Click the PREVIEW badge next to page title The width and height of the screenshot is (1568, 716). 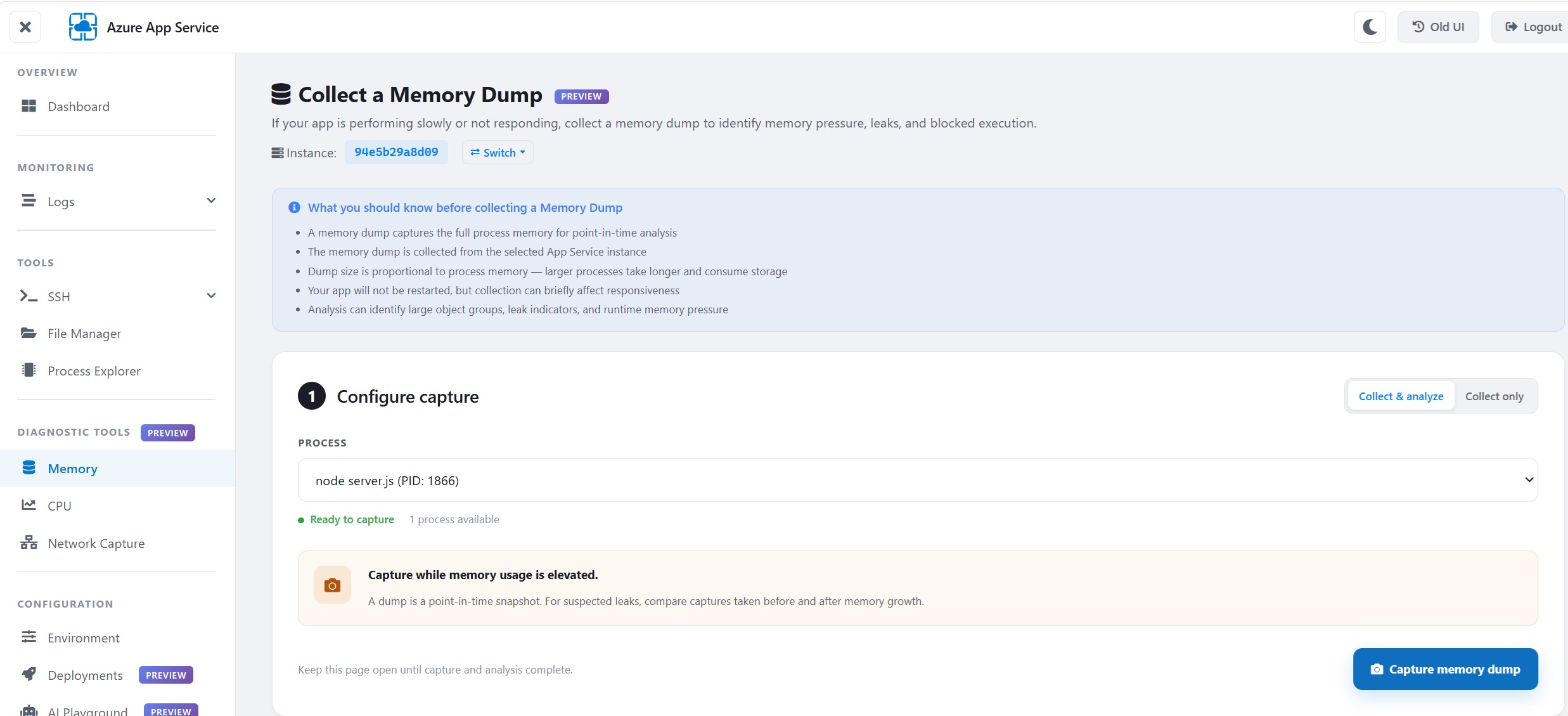[x=581, y=96]
